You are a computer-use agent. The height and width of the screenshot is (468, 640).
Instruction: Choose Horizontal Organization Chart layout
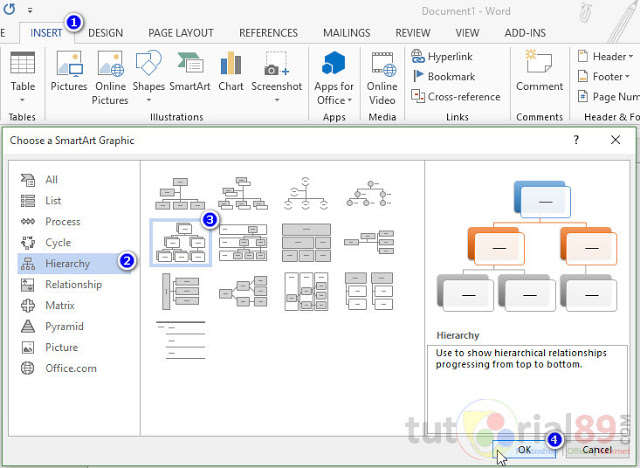369,242
